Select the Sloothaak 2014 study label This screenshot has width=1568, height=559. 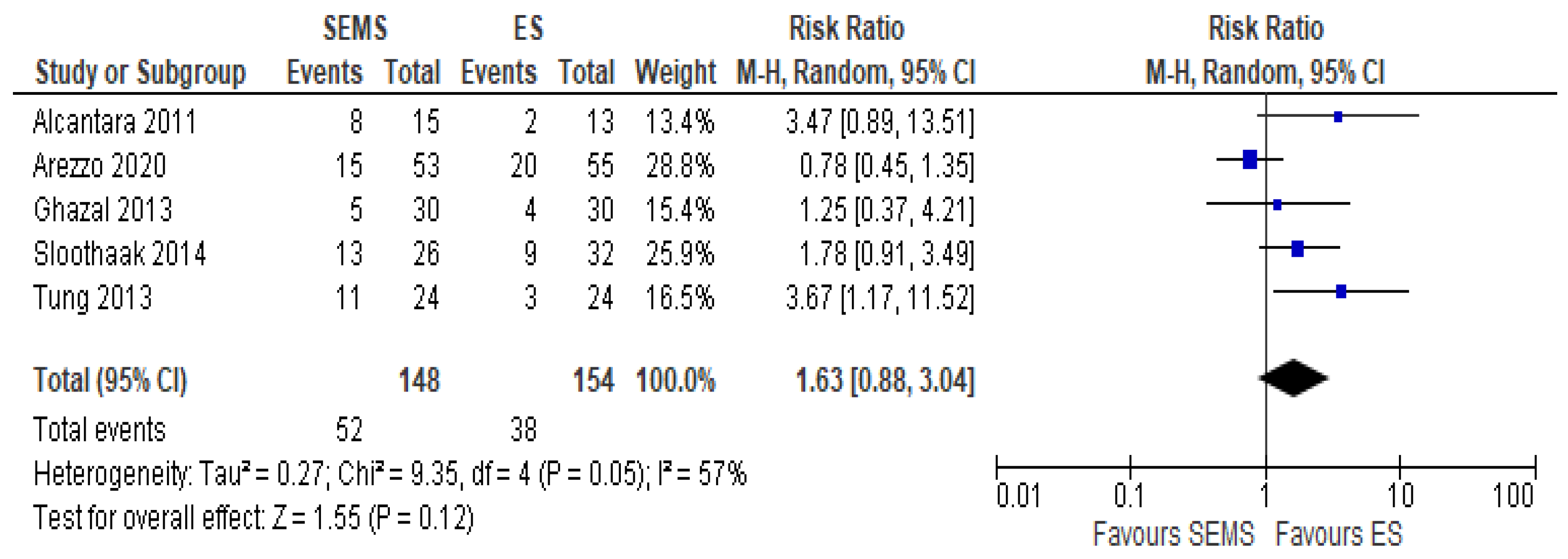point(120,254)
